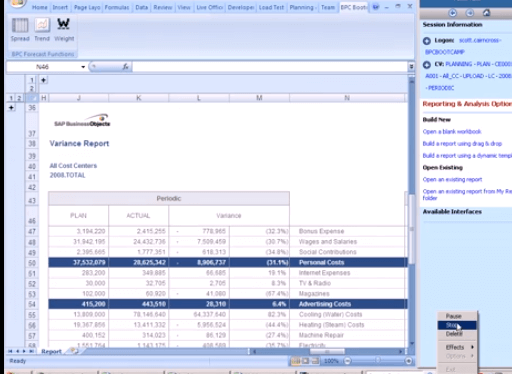Select column K header
Viewport: 512px width, 374px height.
[x=139, y=98]
